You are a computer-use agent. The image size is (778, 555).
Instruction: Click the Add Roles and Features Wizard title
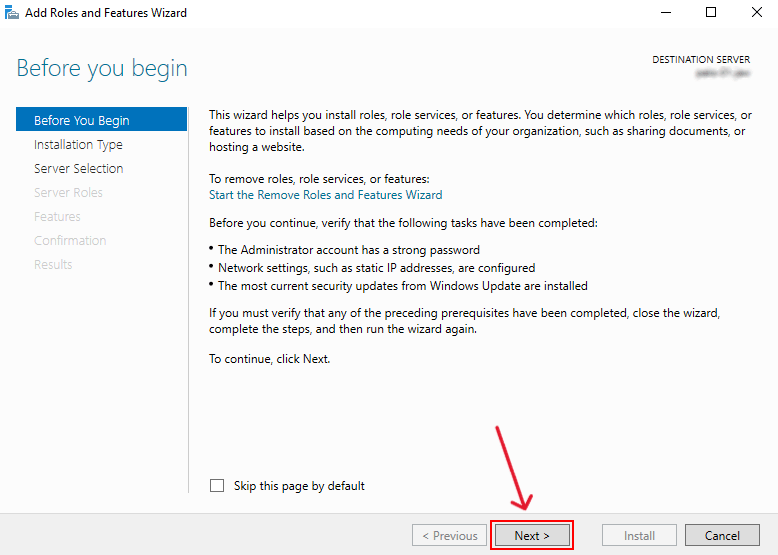[x=106, y=13]
